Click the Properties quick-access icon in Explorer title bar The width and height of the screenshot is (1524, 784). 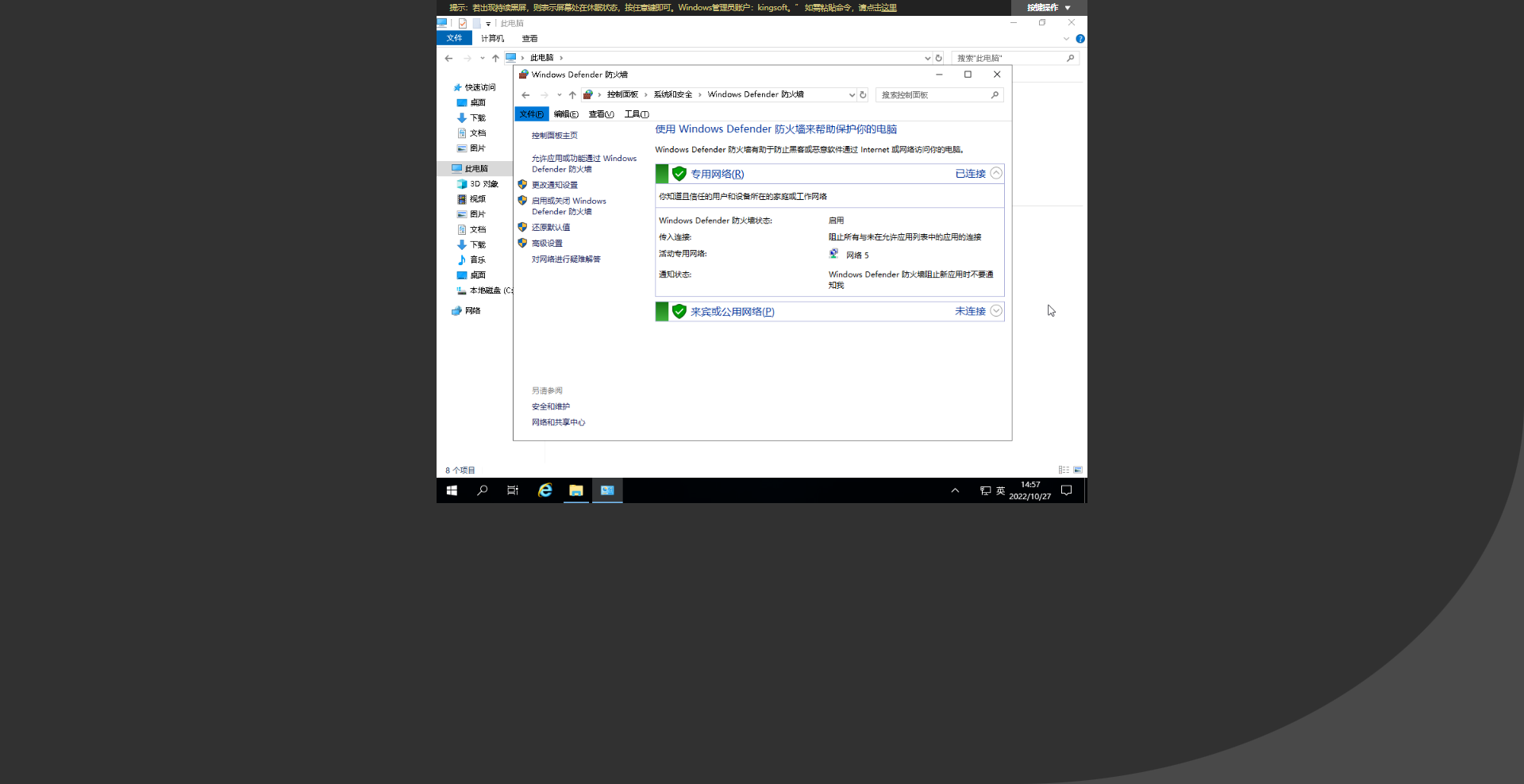463,23
